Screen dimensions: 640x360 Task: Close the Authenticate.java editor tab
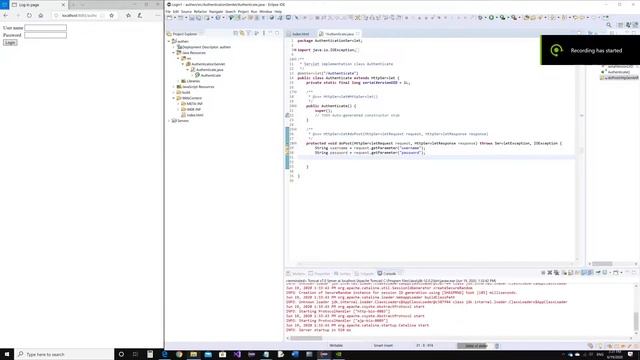(x=358, y=34)
